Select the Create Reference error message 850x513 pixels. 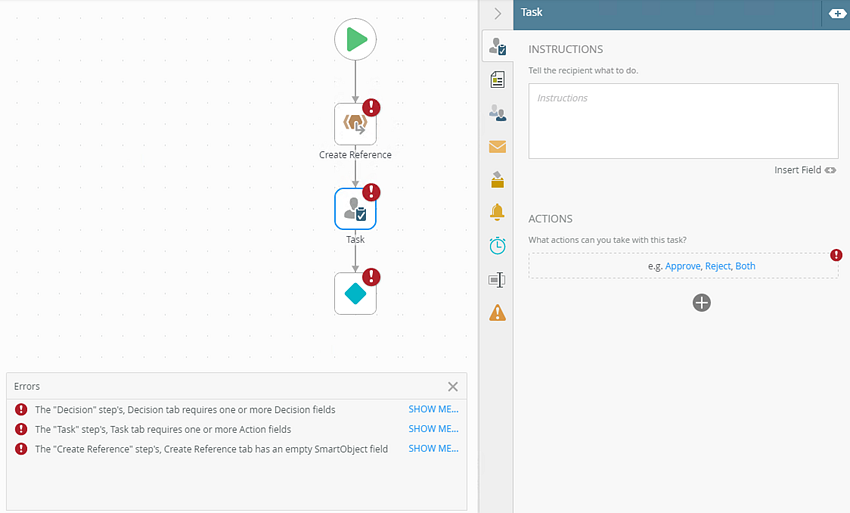211,449
